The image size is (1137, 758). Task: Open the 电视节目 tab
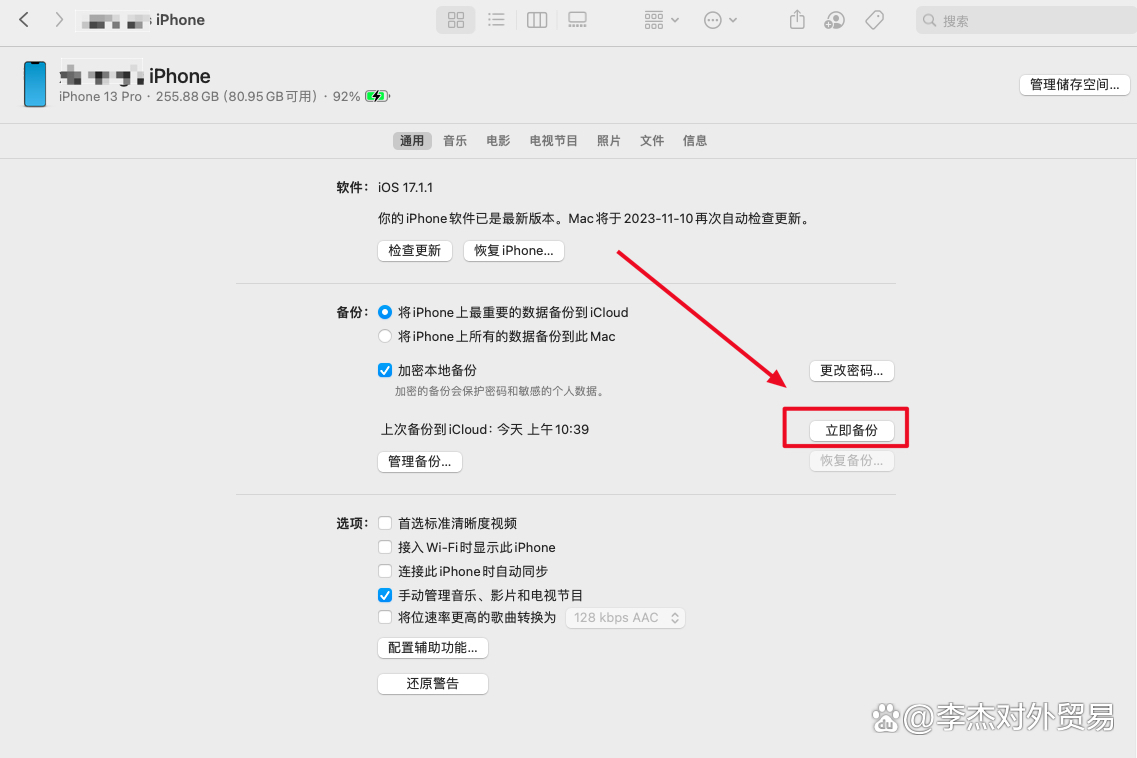pos(553,141)
